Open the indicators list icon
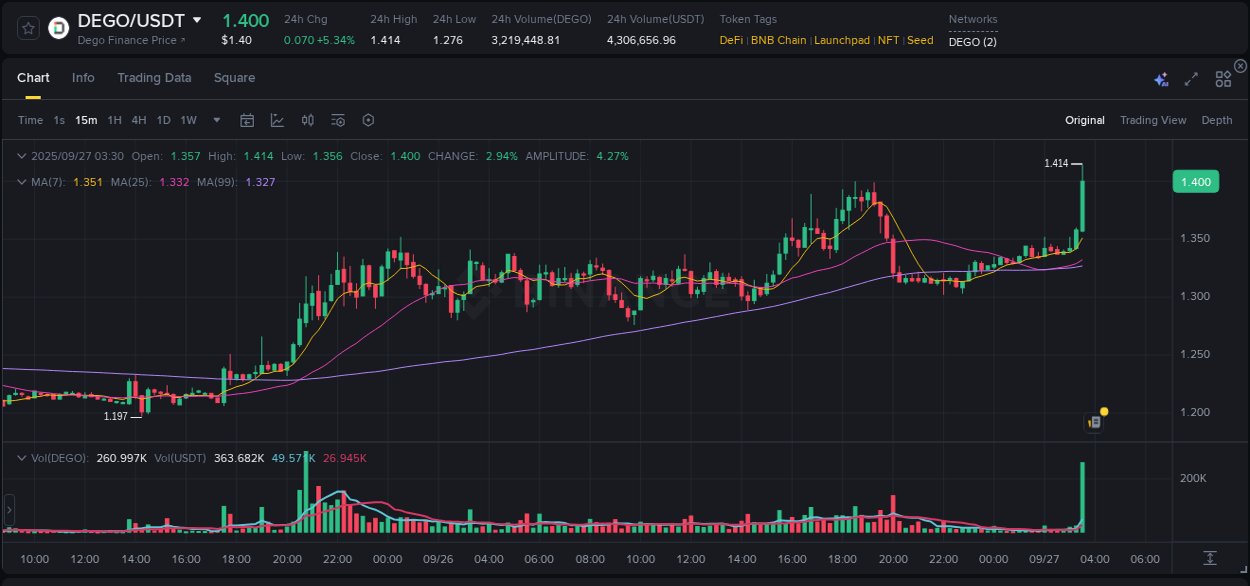 click(x=338, y=120)
